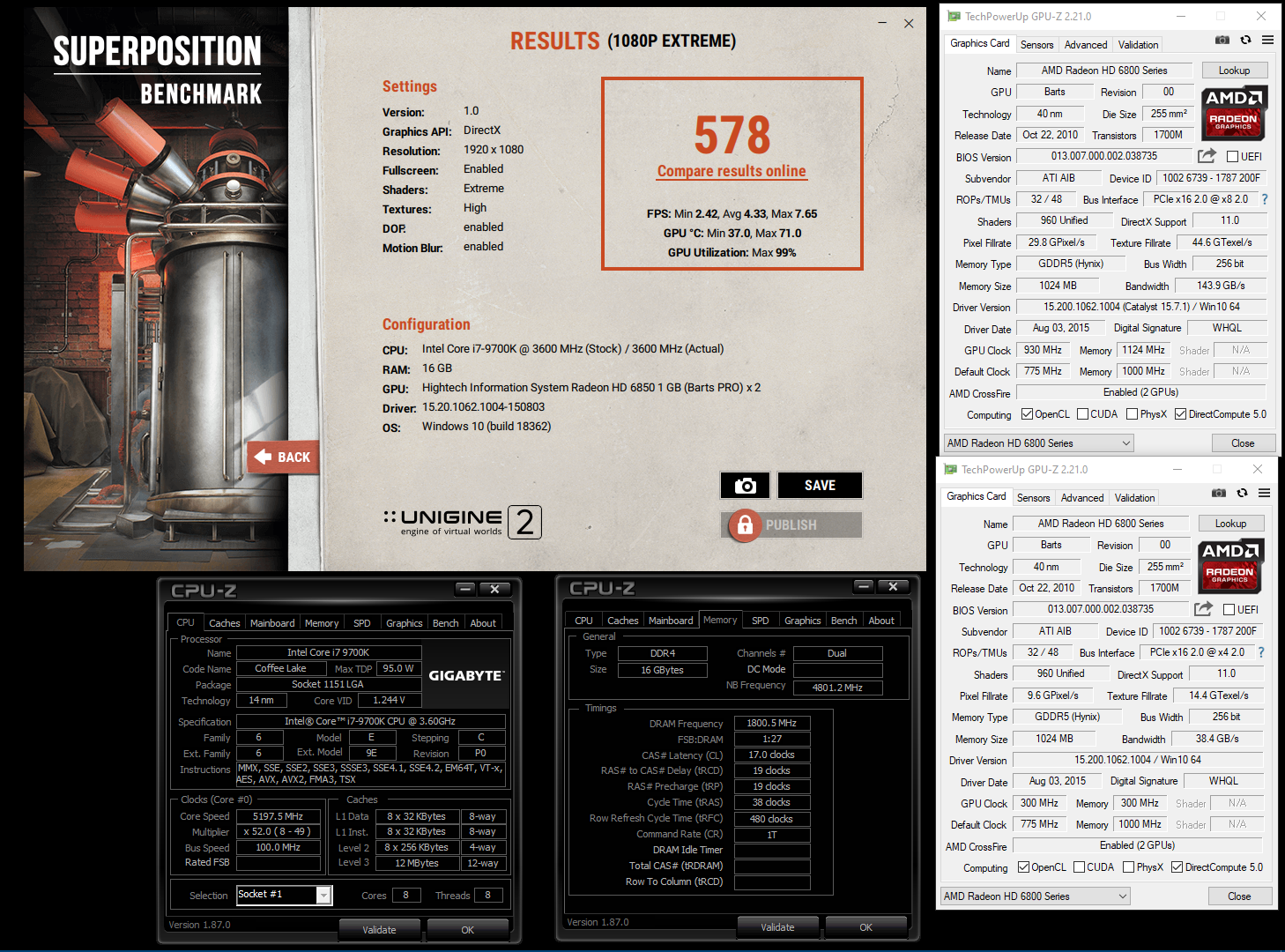Image resolution: width=1285 pixels, height=952 pixels.
Task: Click Driver Version field in top GPU-Z window
Action: [1141, 307]
